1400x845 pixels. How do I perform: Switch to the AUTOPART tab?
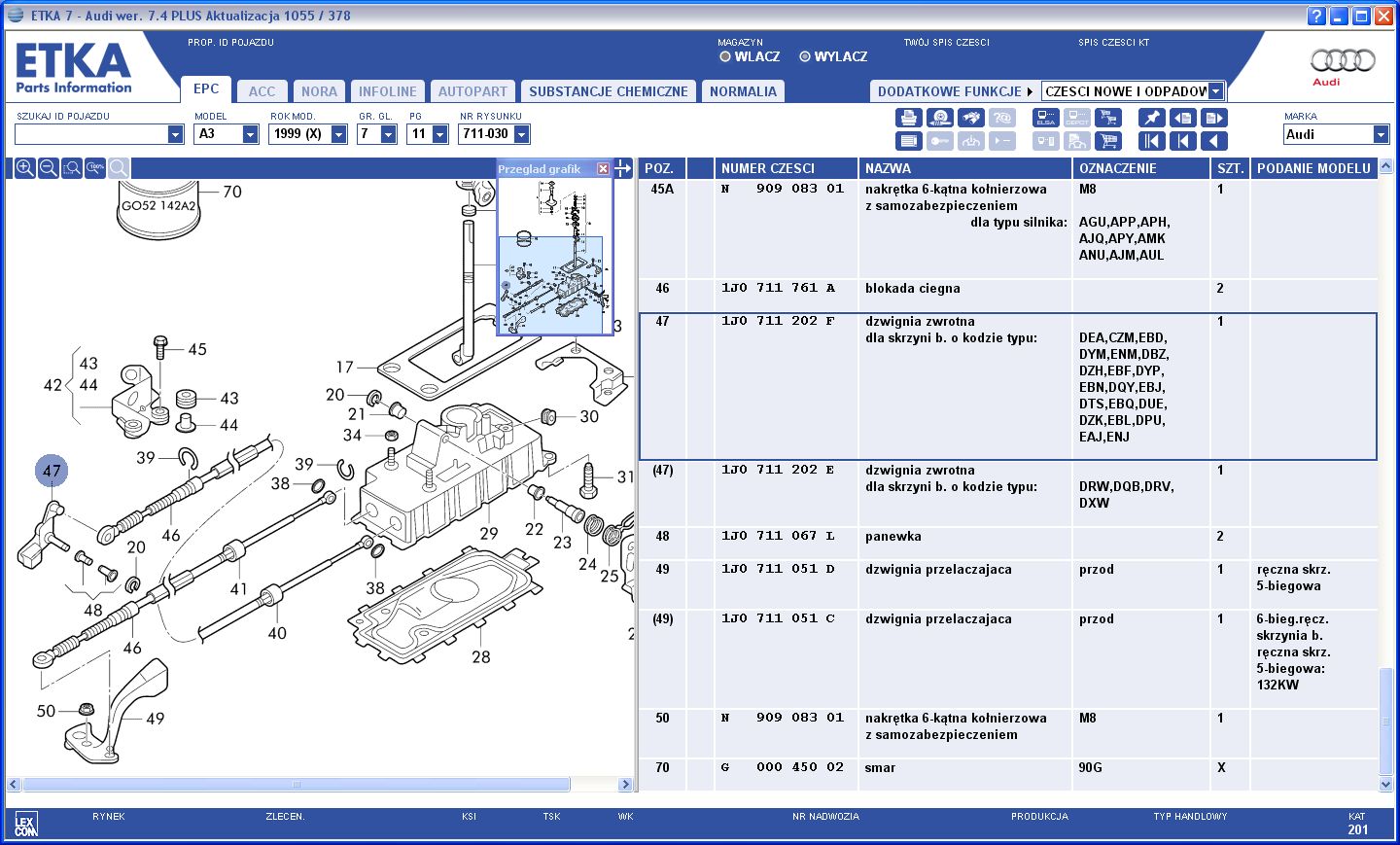tap(472, 91)
